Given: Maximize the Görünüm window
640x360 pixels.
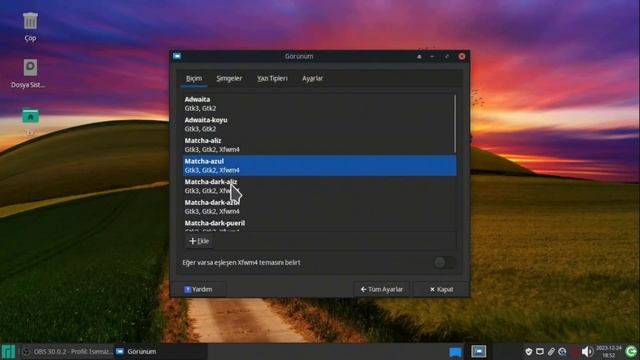Looking at the screenshot, I should [x=447, y=56].
